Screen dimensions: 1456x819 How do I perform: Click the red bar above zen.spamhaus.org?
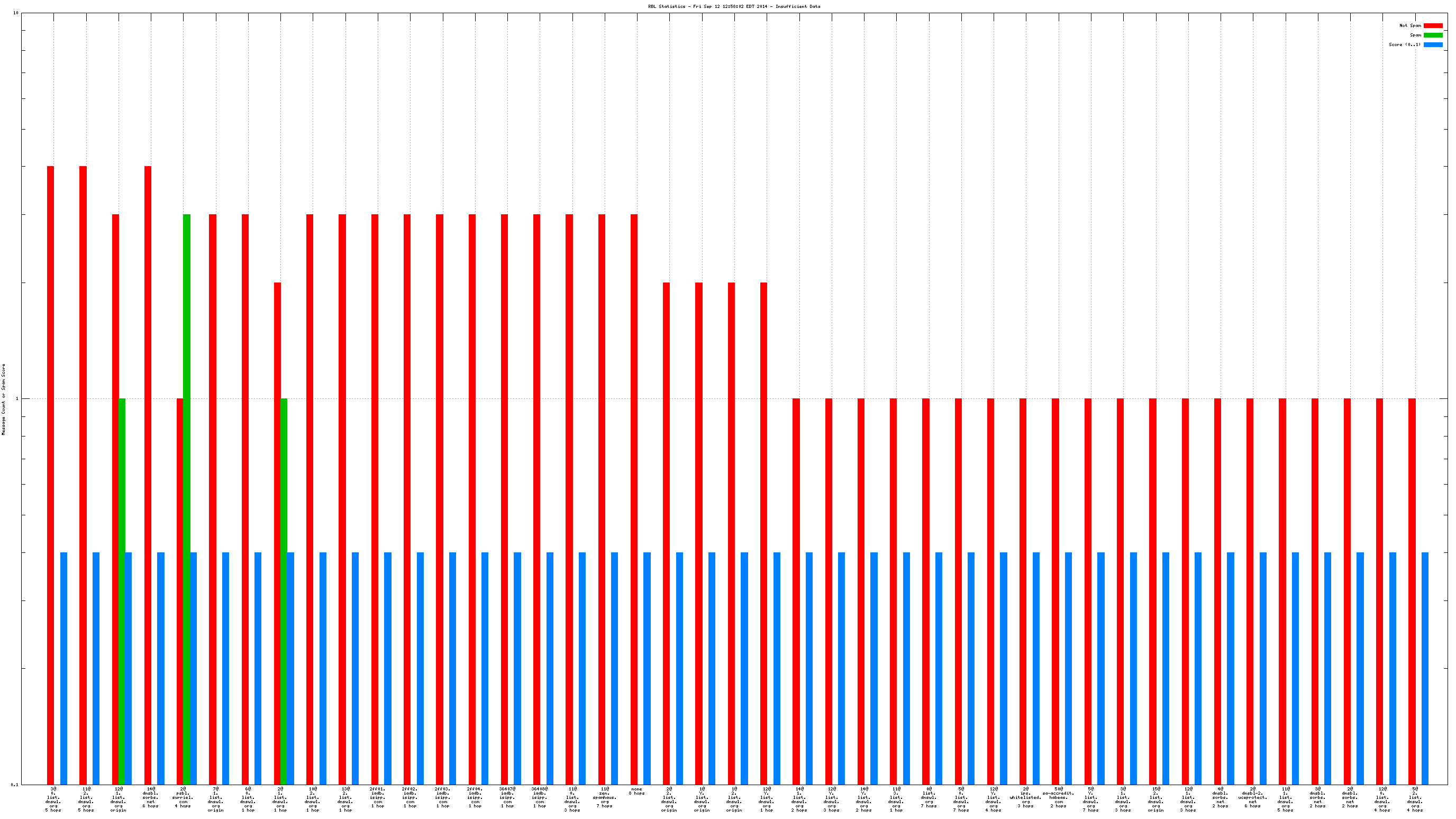point(602,497)
